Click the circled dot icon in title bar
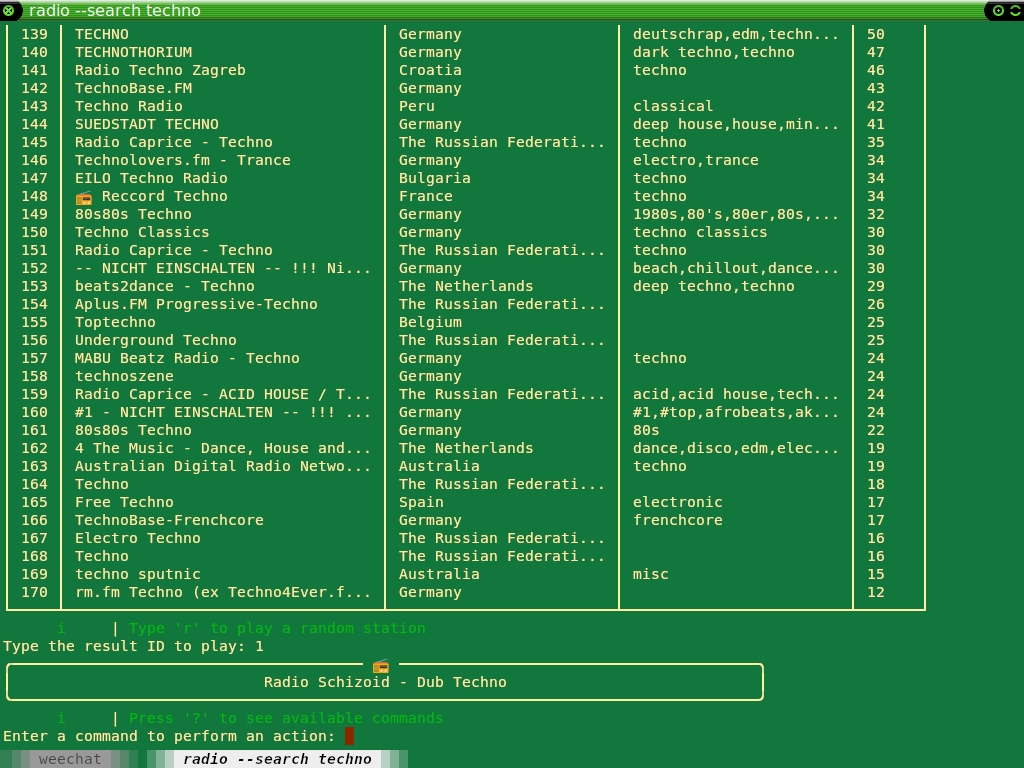 (x=997, y=11)
